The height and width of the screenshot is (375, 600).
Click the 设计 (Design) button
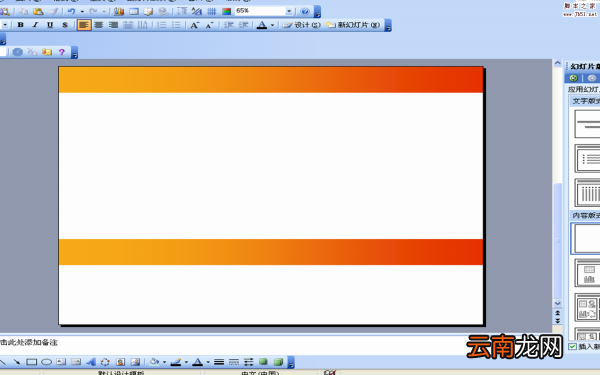point(301,25)
